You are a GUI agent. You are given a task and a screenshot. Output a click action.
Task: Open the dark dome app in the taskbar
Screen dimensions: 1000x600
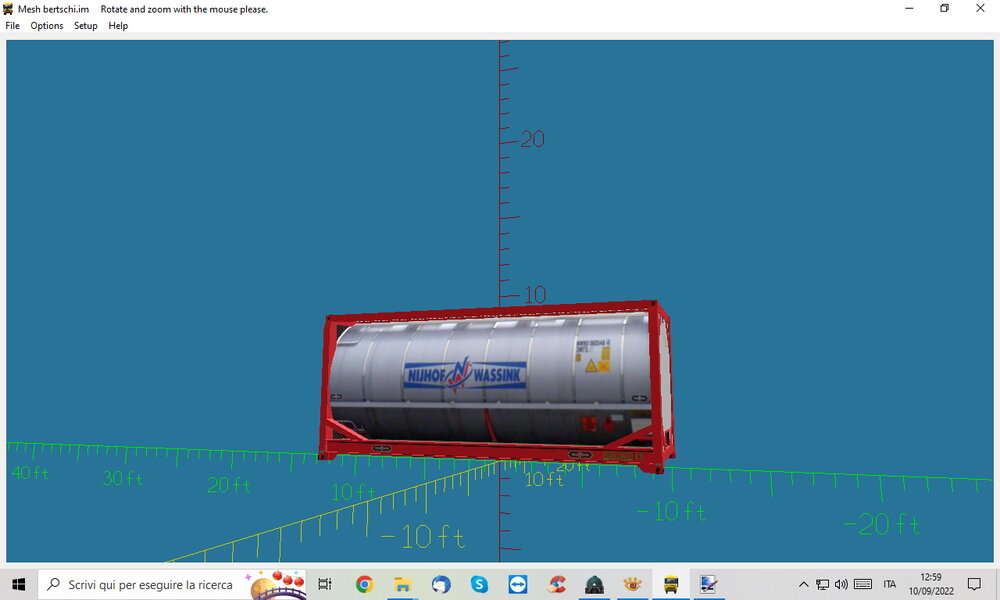[594, 584]
